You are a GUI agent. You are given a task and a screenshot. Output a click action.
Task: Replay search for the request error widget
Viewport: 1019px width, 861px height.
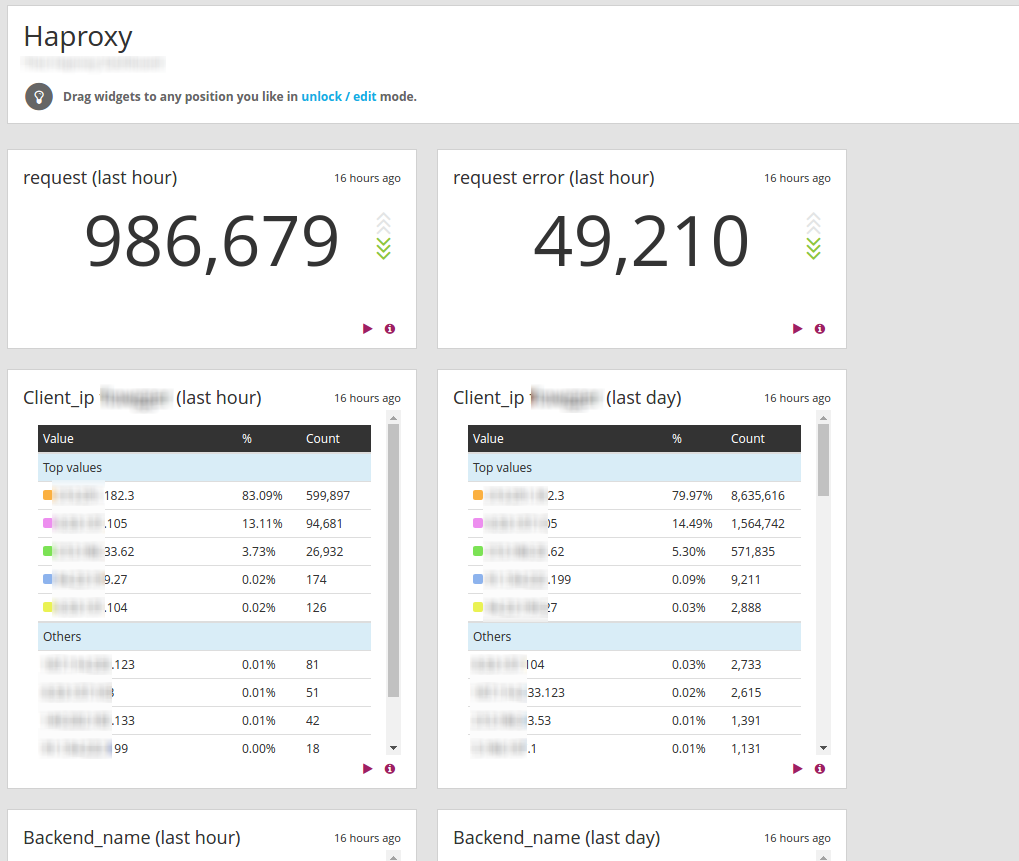(797, 328)
